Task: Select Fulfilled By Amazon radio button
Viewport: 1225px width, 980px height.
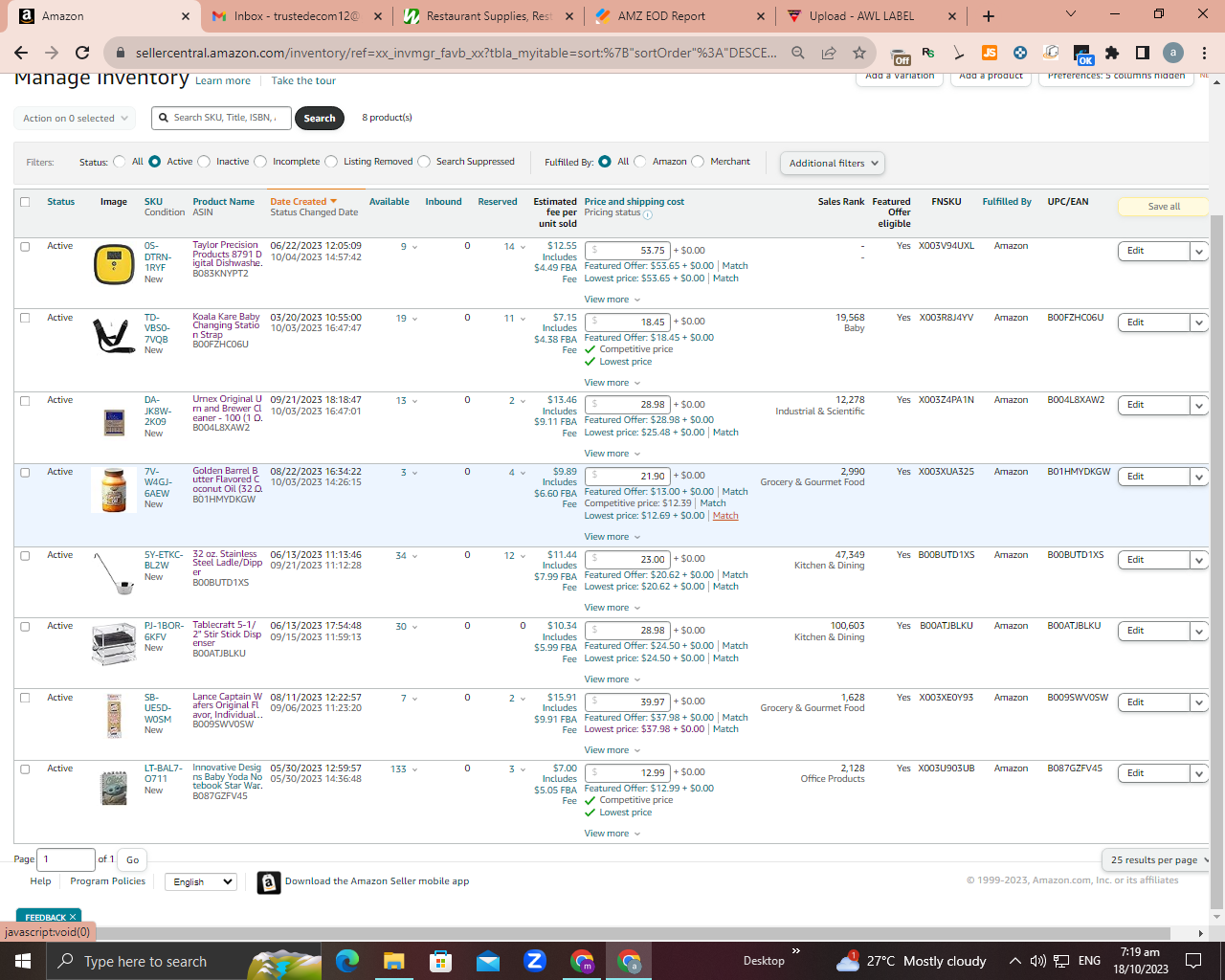Action: click(x=640, y=162)
